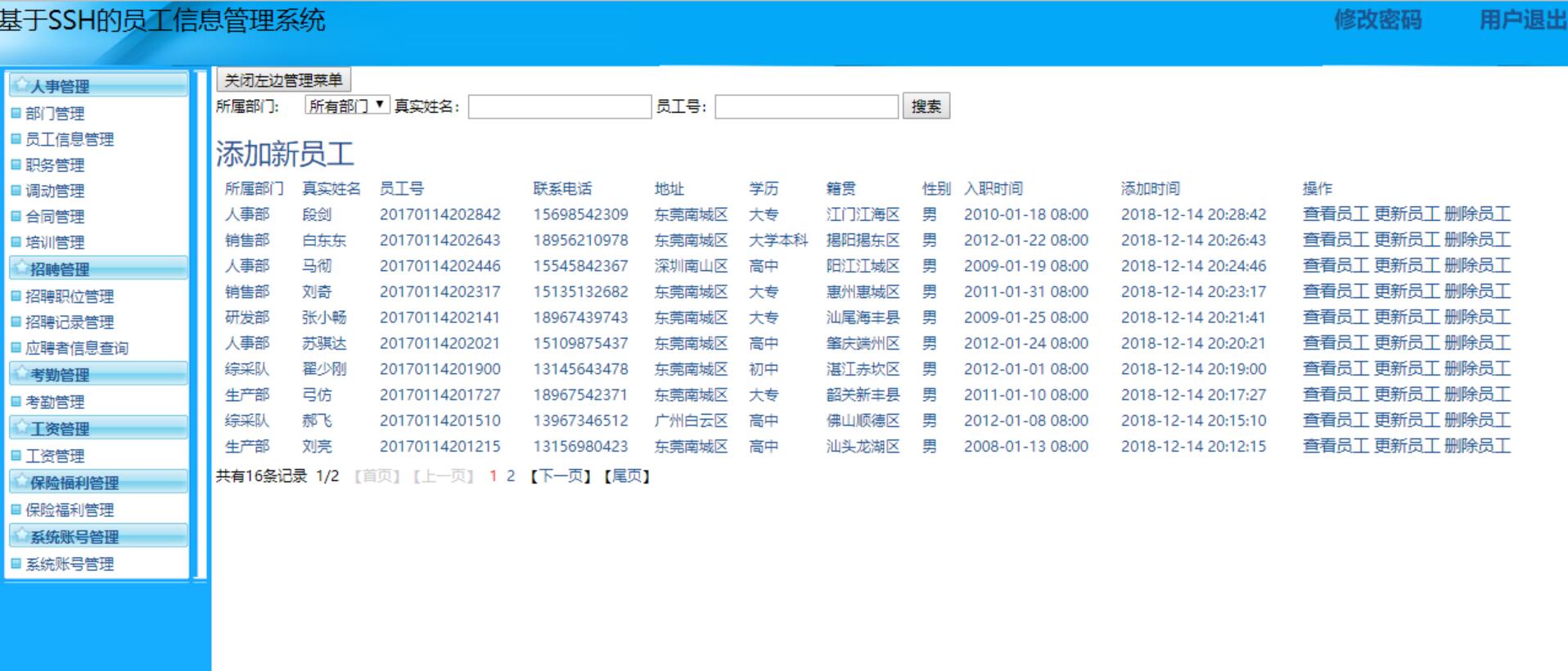The width and height of the screenshot is (1568, 671).
Task: Select 合同管理 menu item
Action: click(x=55, y=217)
